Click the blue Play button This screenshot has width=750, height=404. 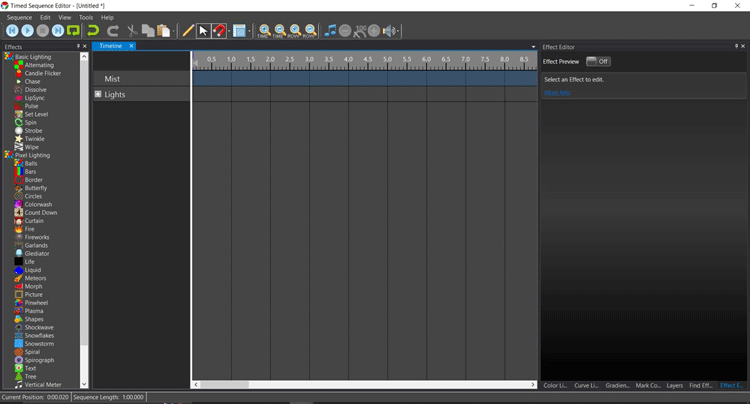click(28, 31)
